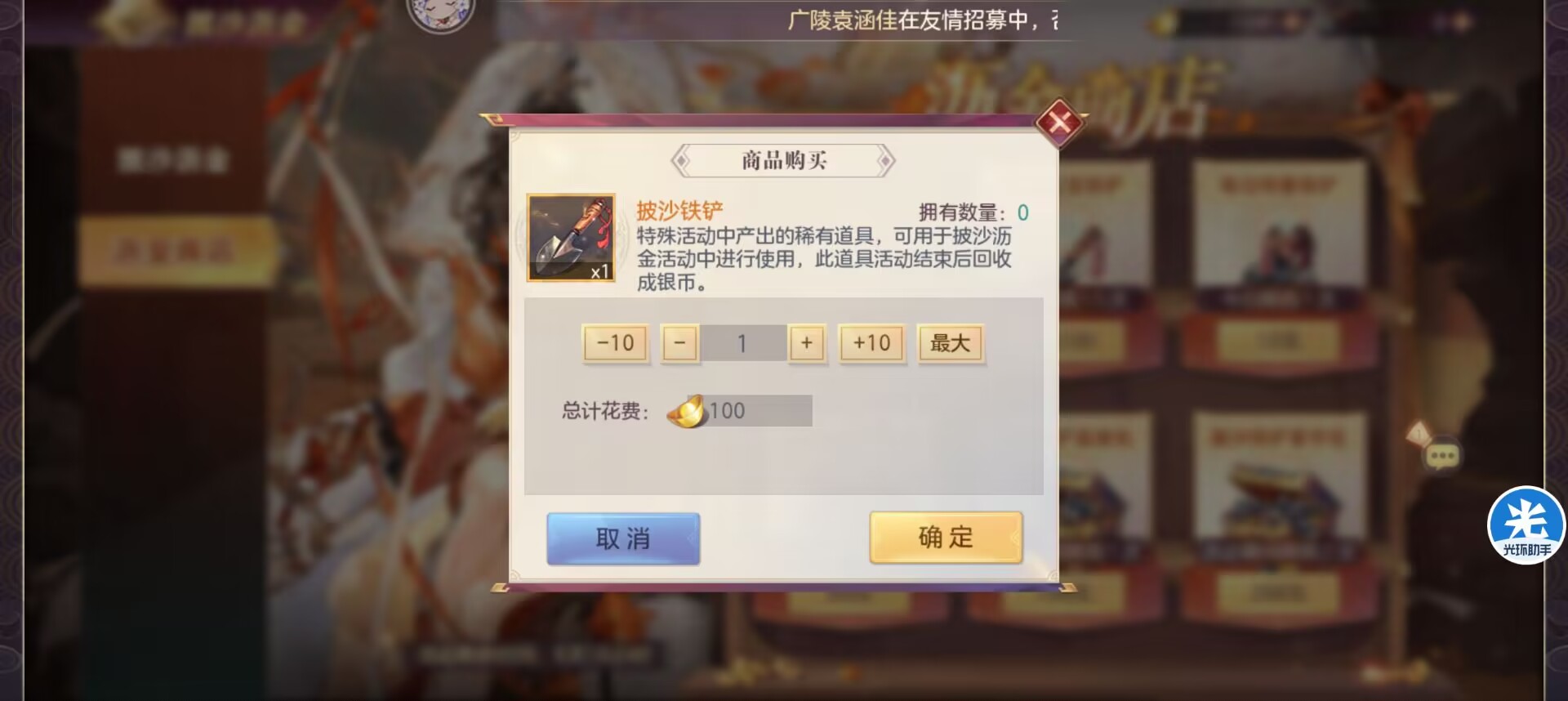This screenshot has width=1568, height=701.
Task: Set quantity to maximum with 最大
Action: [x=951, y=343]
